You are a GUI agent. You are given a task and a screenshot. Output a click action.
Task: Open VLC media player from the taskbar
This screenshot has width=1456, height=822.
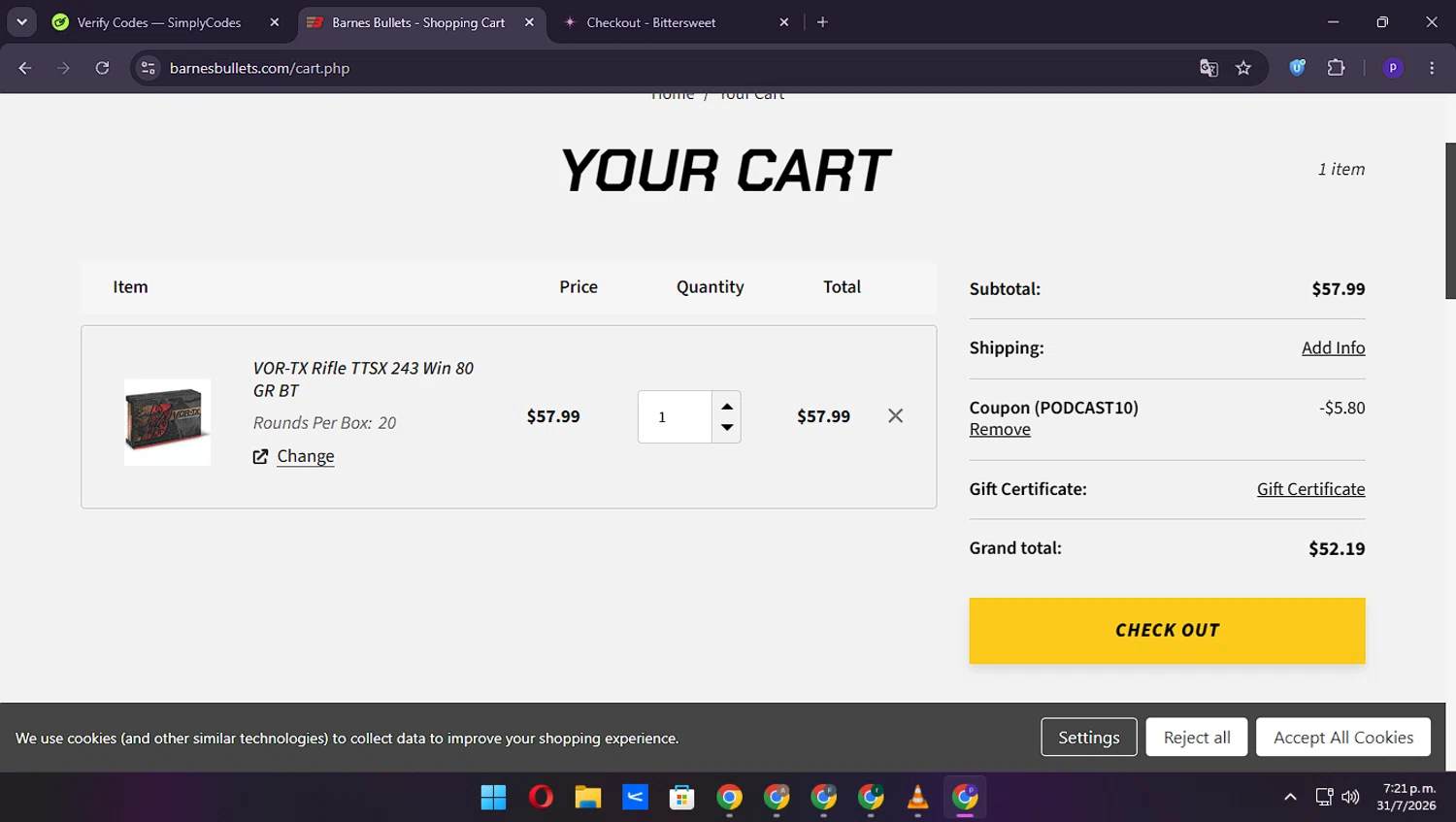(917, 798)
